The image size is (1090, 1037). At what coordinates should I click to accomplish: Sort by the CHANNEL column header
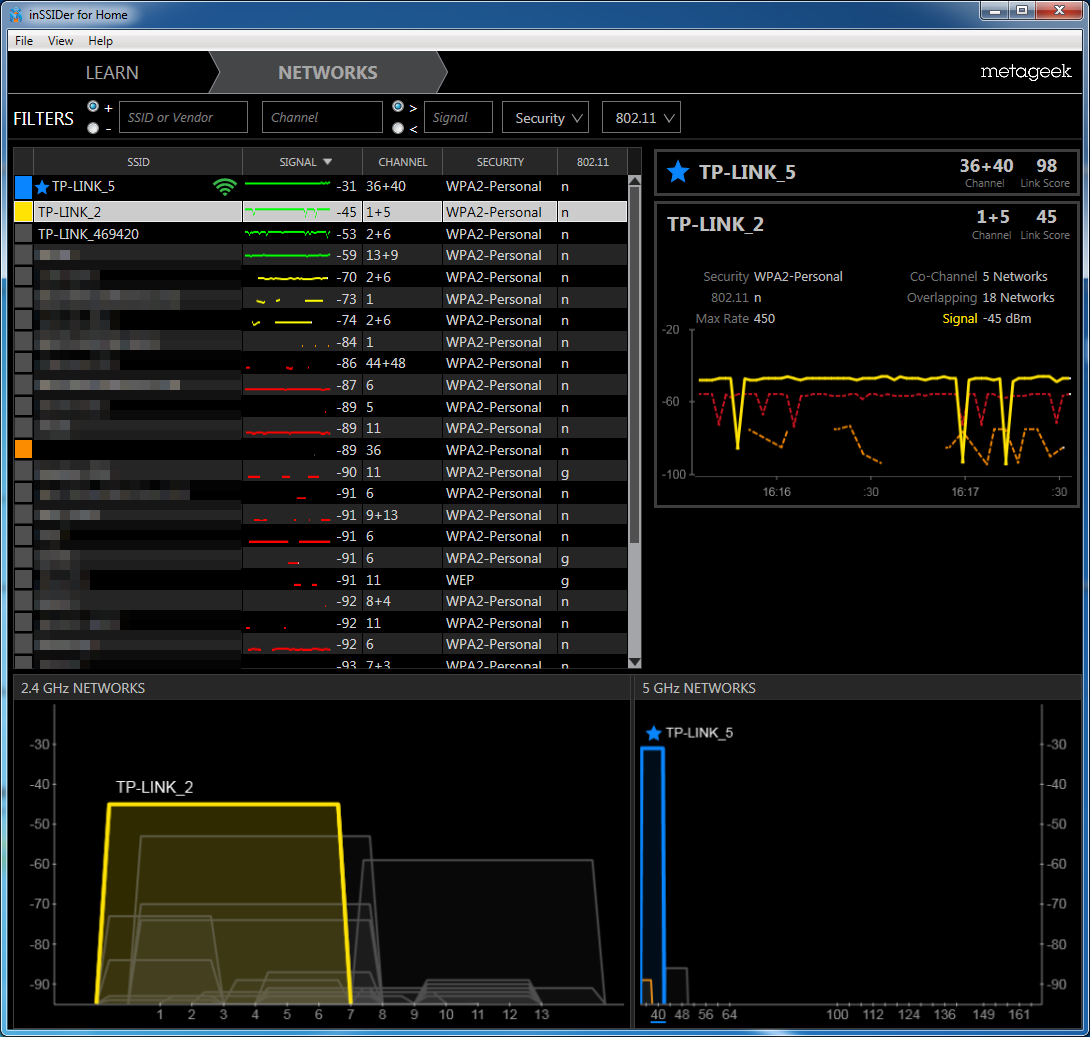click(402, 162)
